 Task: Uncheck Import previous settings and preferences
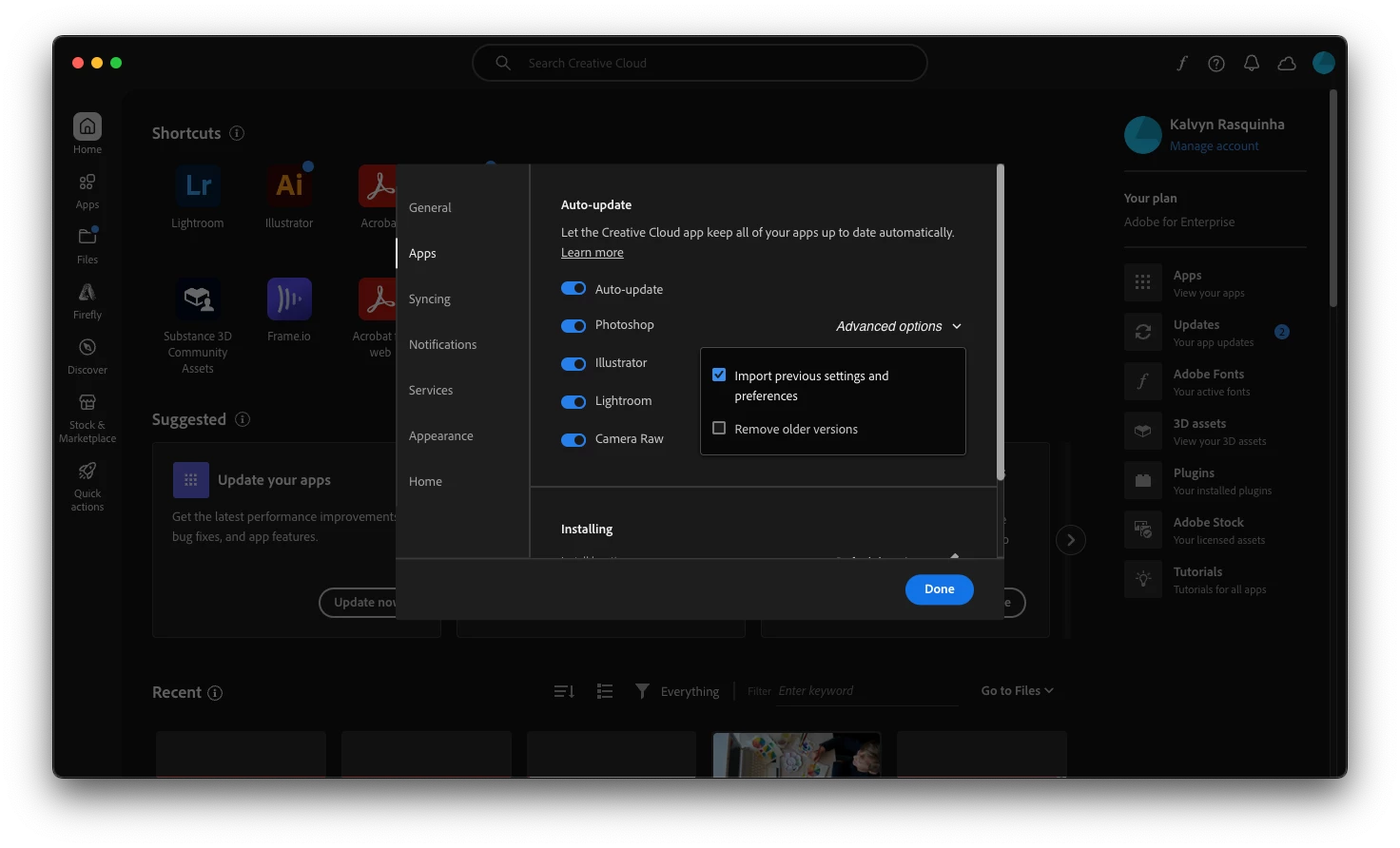[719, 375]
